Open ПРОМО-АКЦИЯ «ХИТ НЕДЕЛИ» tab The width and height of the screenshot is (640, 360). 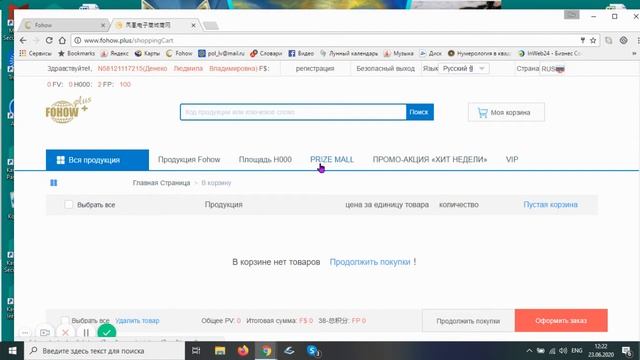pos(430,160)
